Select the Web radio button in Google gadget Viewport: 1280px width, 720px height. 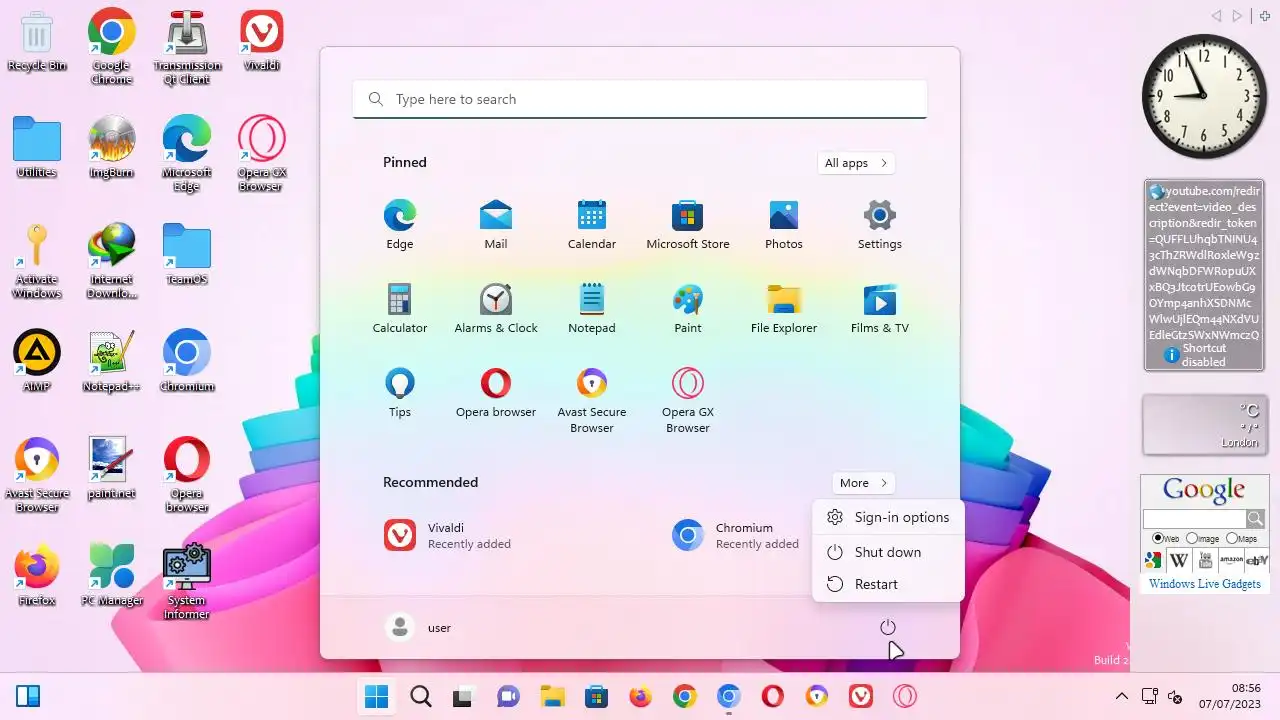[x=1158, y=538]
